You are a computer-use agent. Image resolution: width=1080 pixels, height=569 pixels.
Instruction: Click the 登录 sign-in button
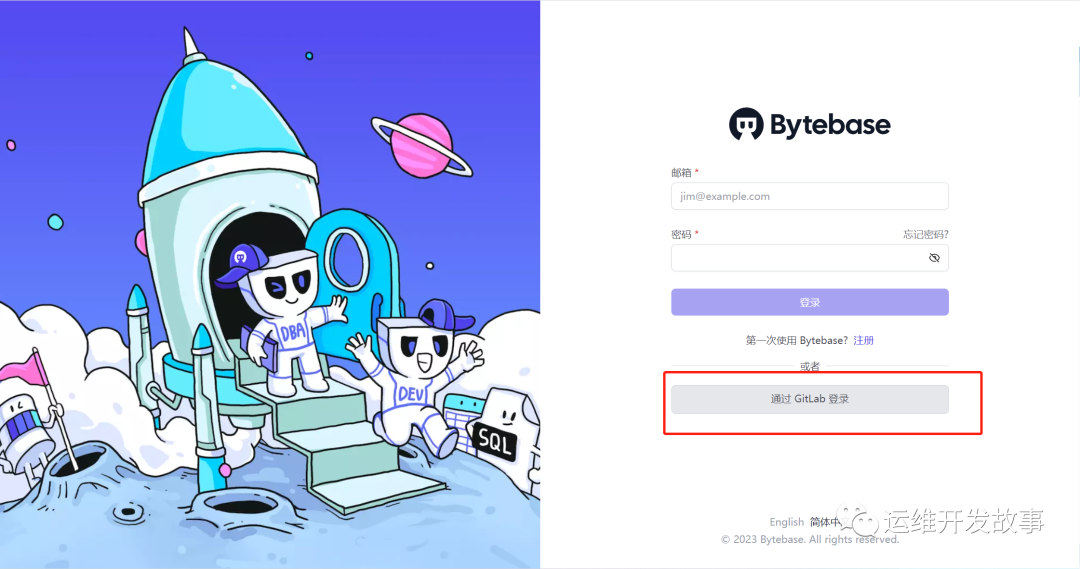coord(809,302)
